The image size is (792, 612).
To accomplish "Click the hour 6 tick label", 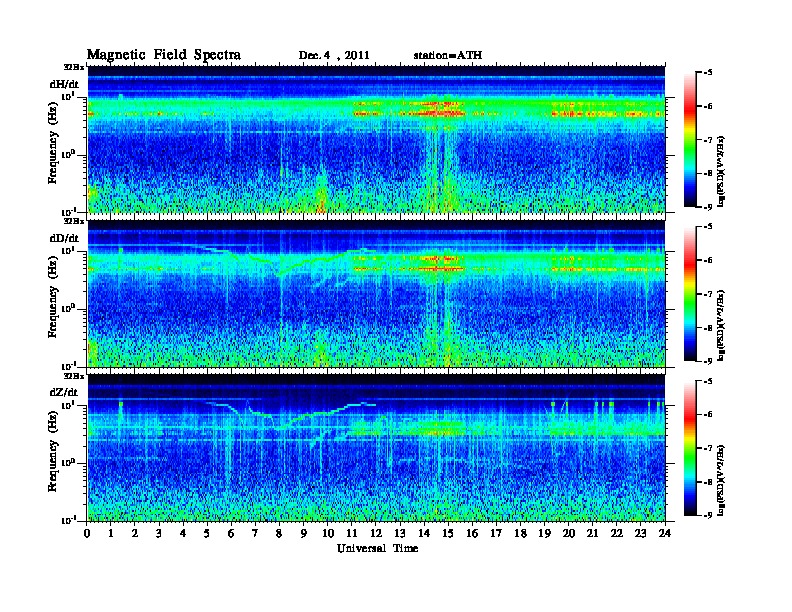I will (x=231, y=533).
